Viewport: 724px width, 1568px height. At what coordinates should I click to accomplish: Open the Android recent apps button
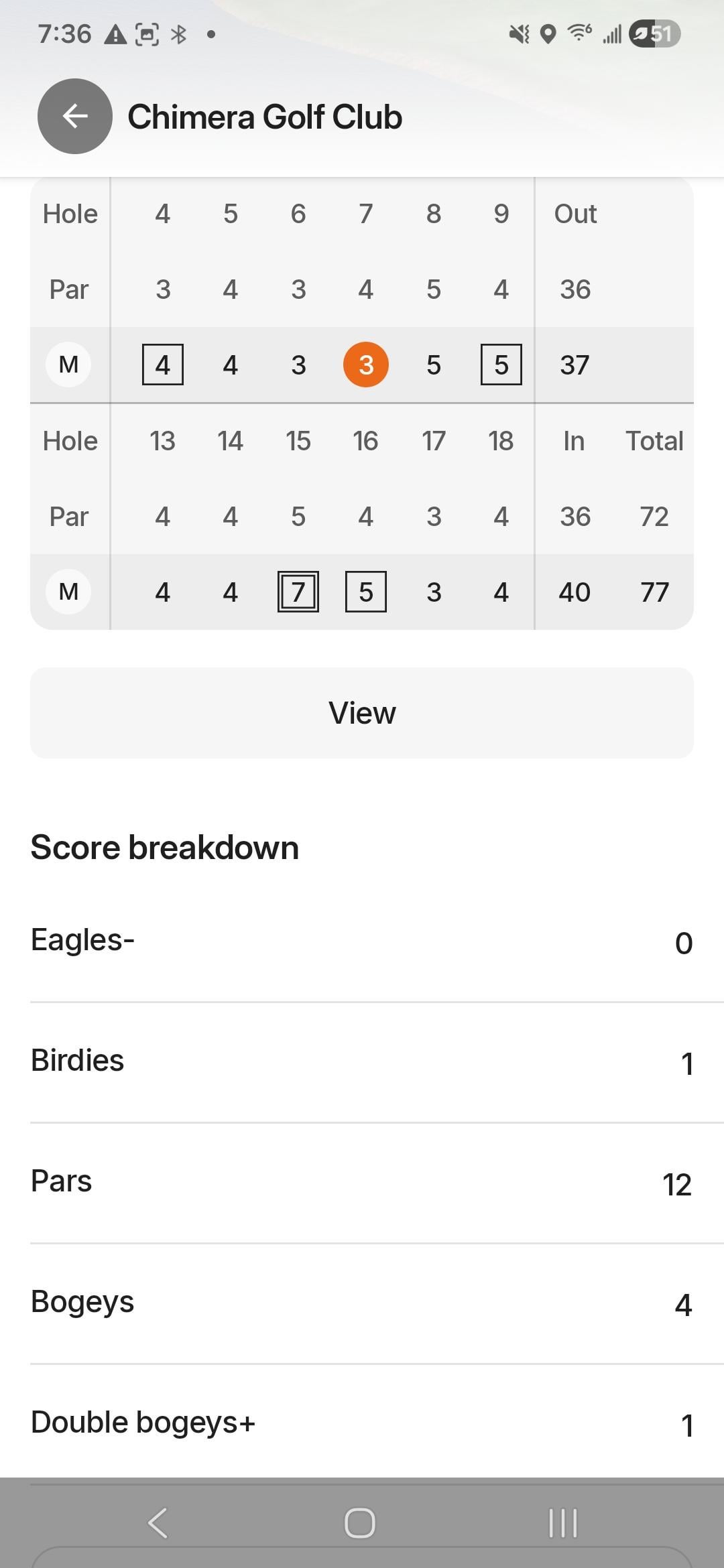(562, 1522)
